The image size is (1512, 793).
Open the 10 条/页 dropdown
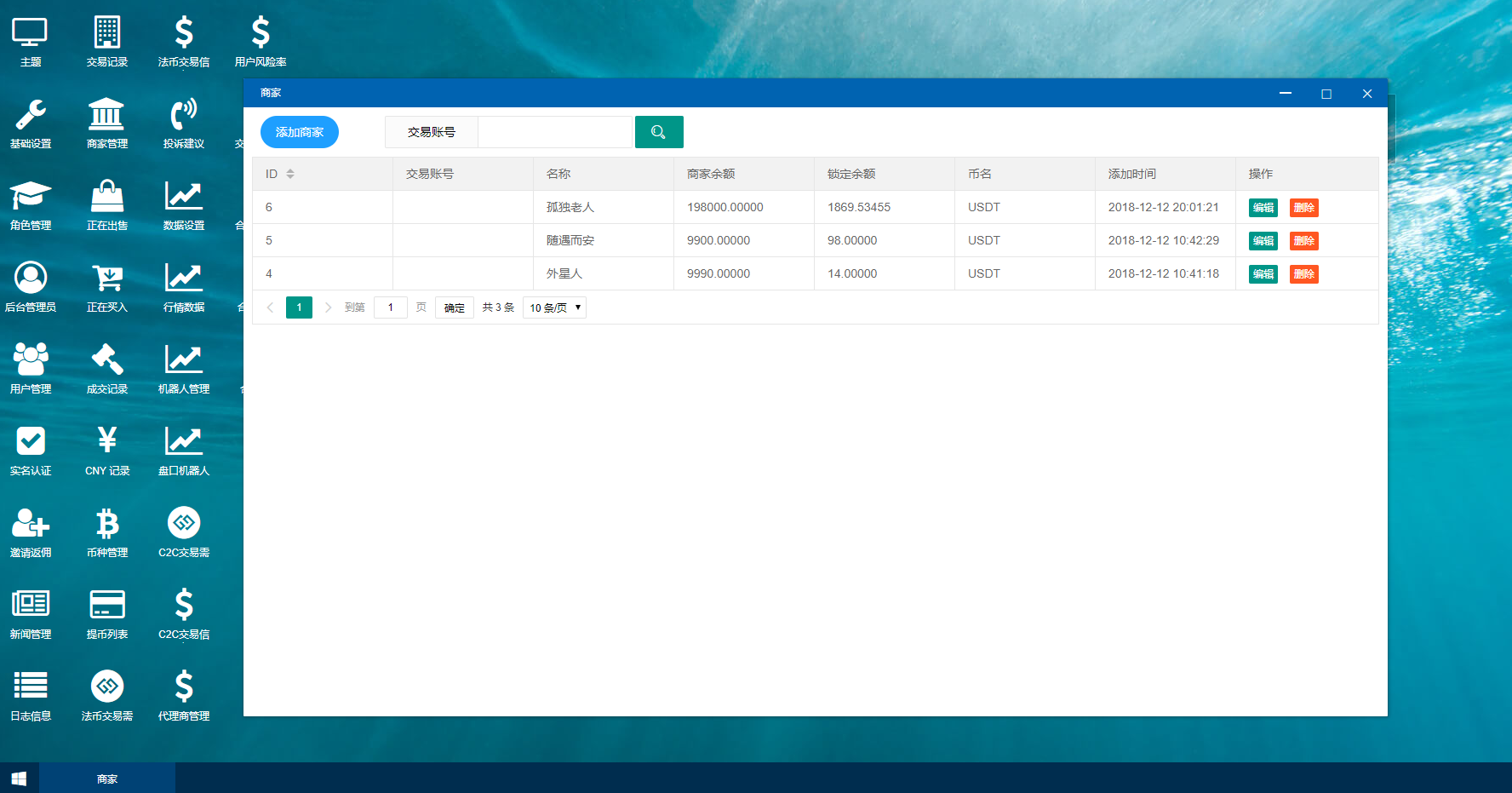click(554, 307)
